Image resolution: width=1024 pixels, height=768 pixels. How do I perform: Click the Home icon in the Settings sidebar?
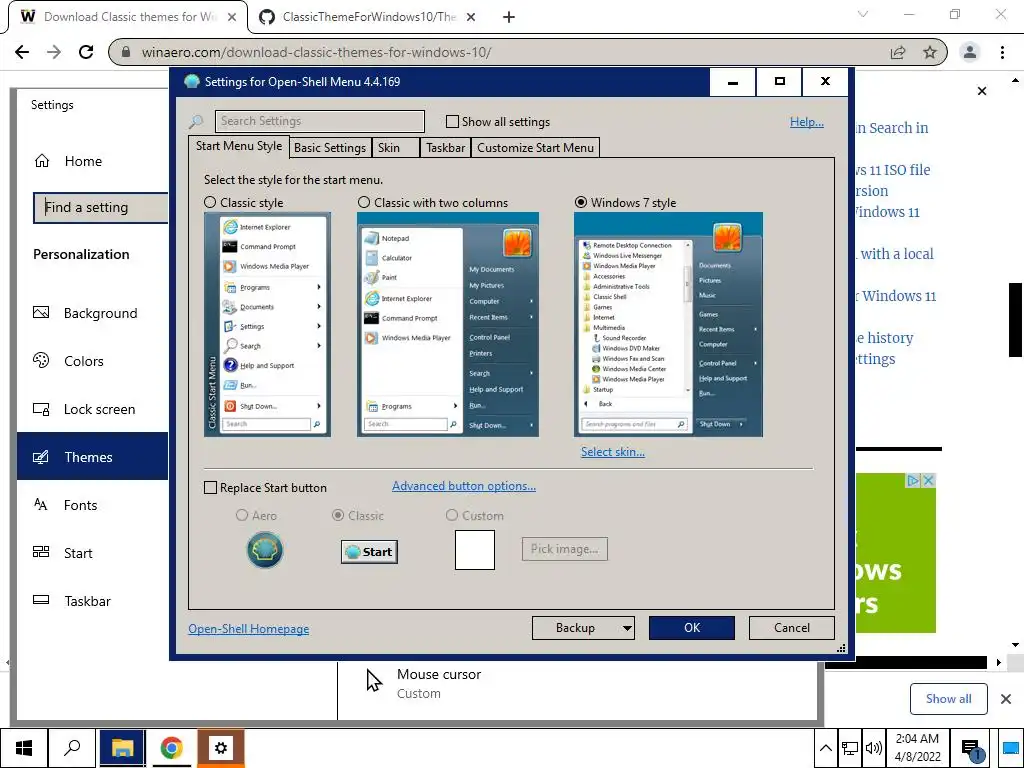[x=42, y=161]
